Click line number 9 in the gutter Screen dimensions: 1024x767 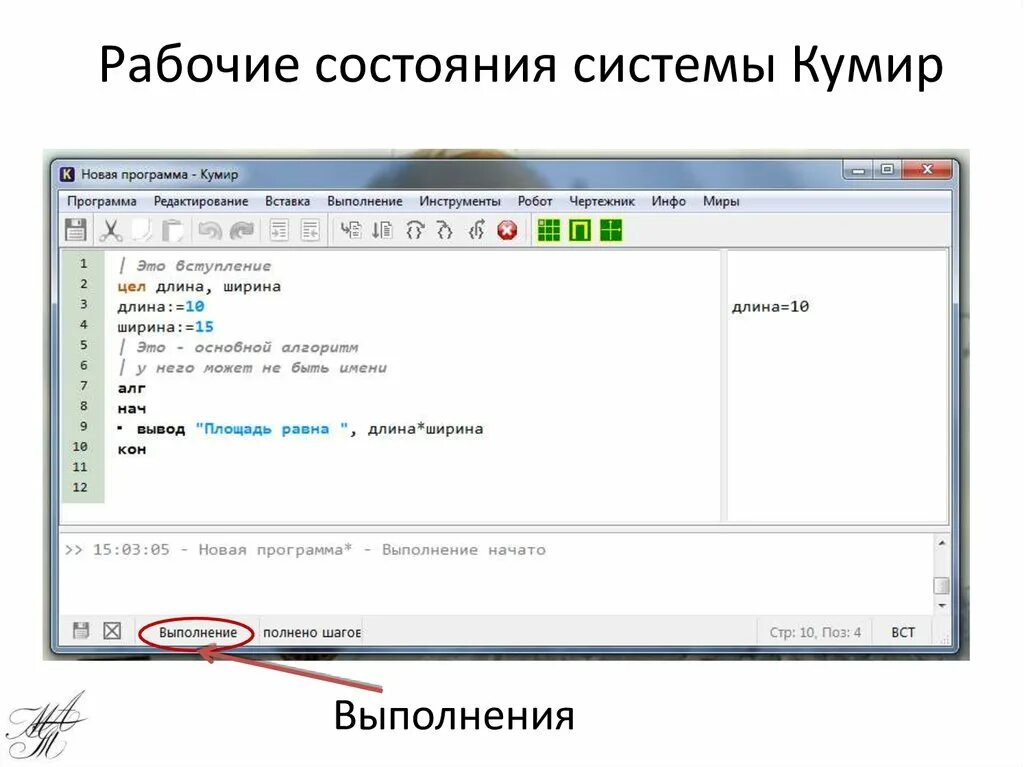[83, 426]
